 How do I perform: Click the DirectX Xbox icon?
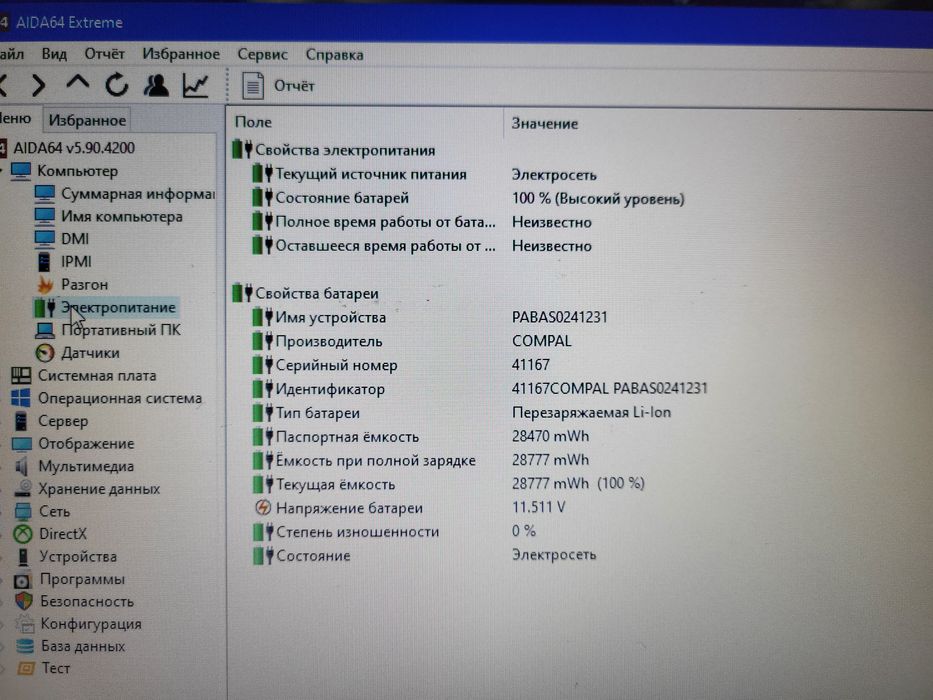tap(23, 534)
